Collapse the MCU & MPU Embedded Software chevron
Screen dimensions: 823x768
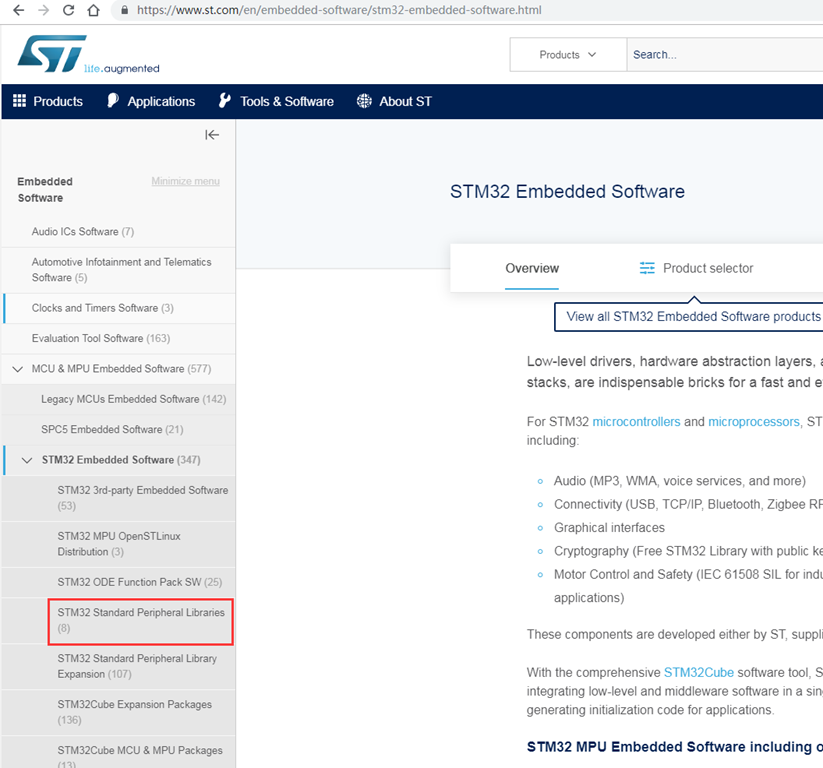click(17, 369)
